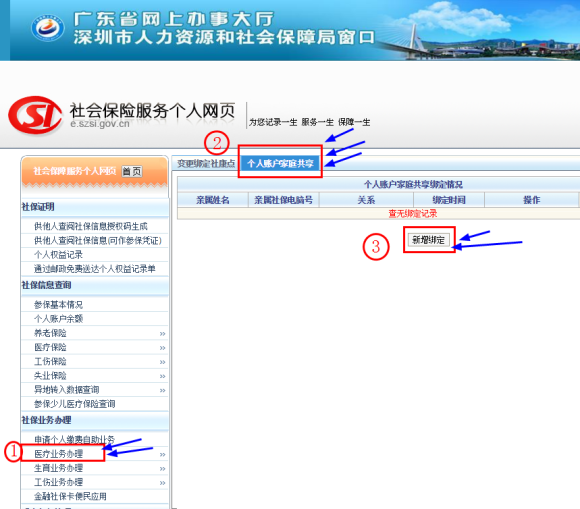Select the 工伤业务办理 menu item
The image size is (580, 509).
pos(58,482)
